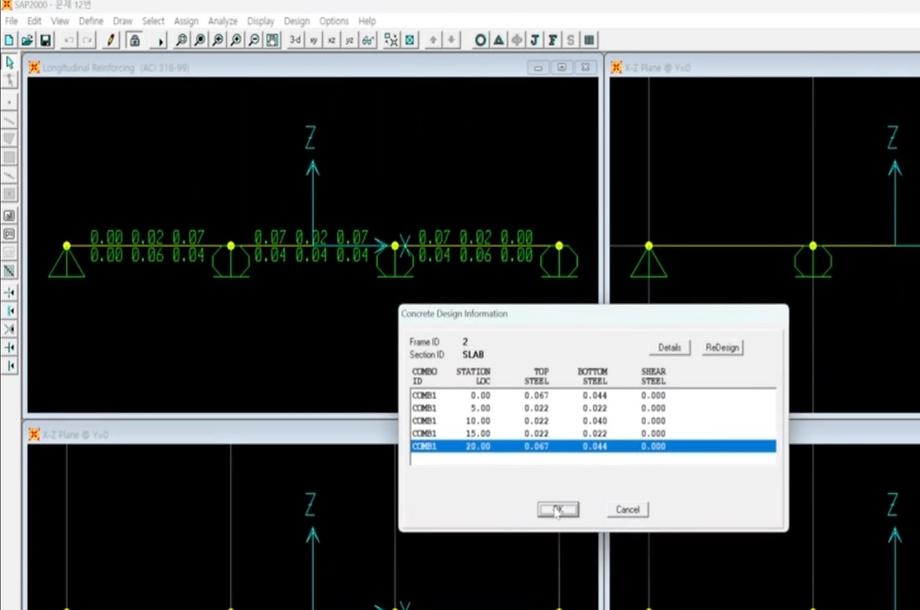The height and width of the screenshot is (610, 920).
Task: Open the Assign menu
Action: [186, 21]
